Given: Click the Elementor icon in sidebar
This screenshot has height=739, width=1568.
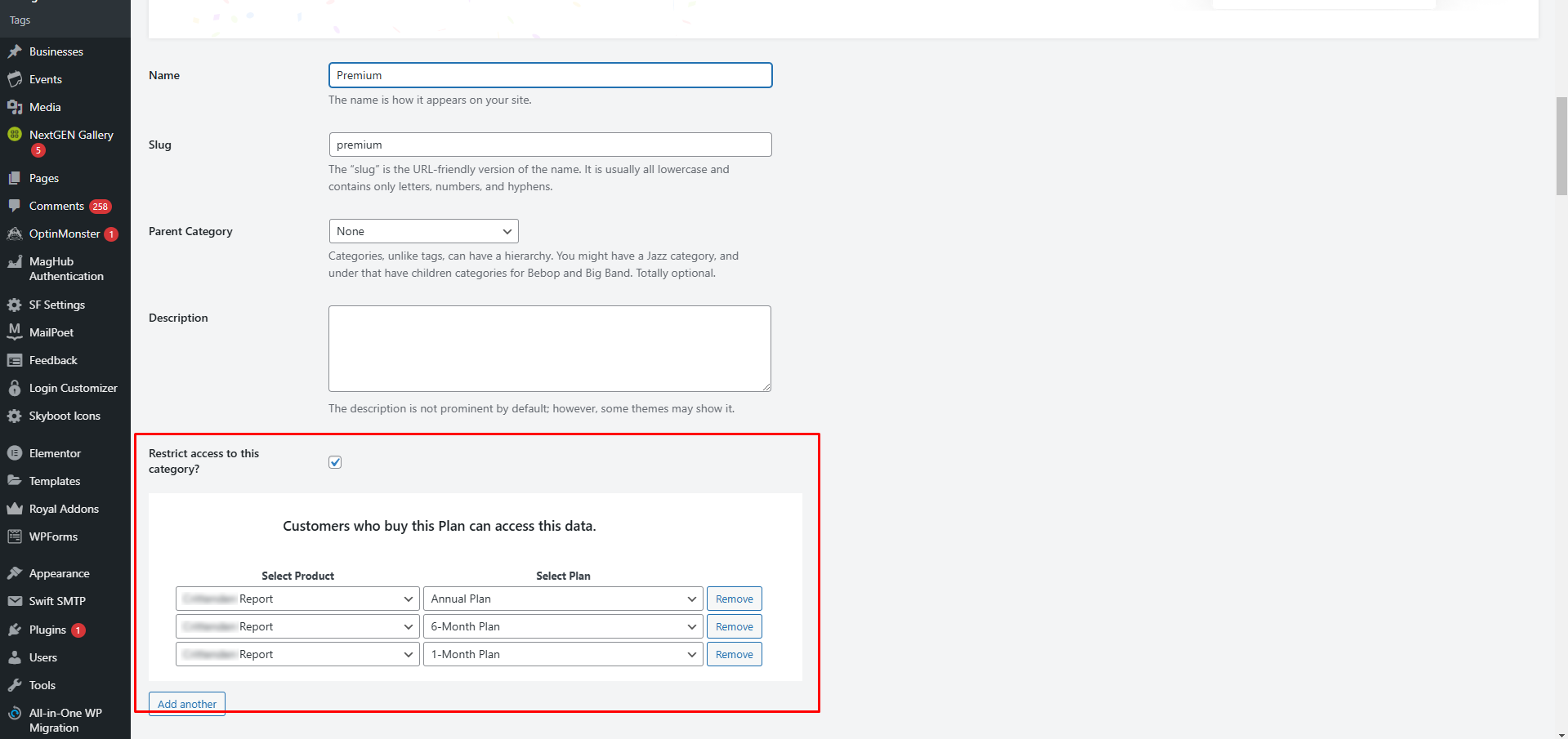Looking at the screenshot, I should [15, 453].
